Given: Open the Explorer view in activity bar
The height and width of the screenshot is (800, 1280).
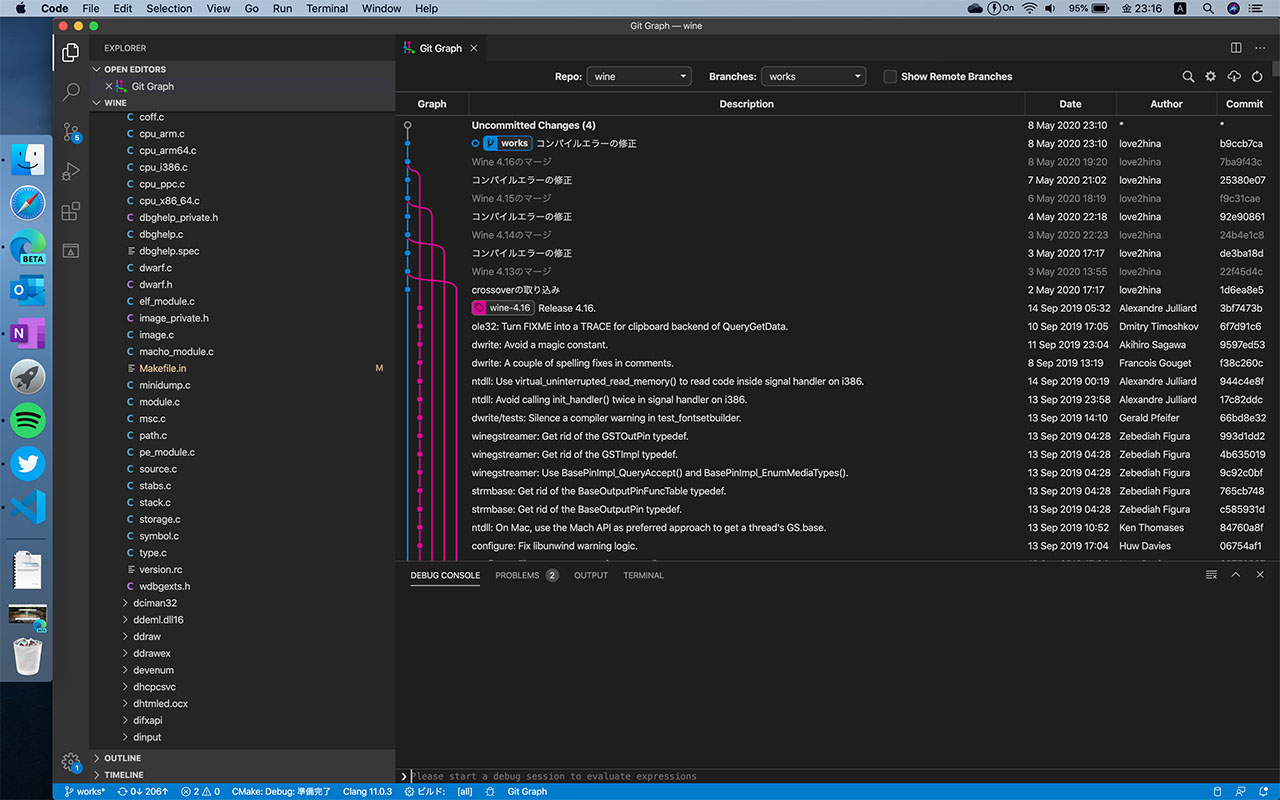Looking at the screenshot, I should point(71,52).
